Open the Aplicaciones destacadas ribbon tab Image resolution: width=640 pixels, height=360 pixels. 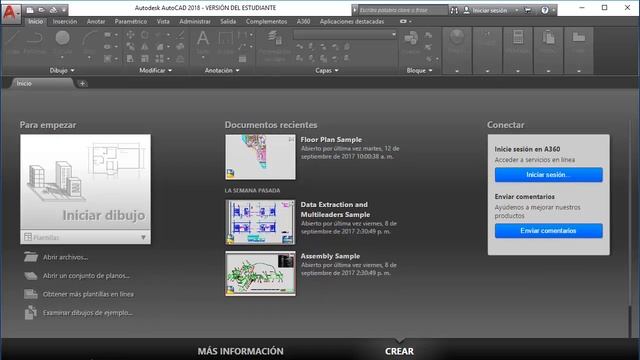click(x=352, y=22)
